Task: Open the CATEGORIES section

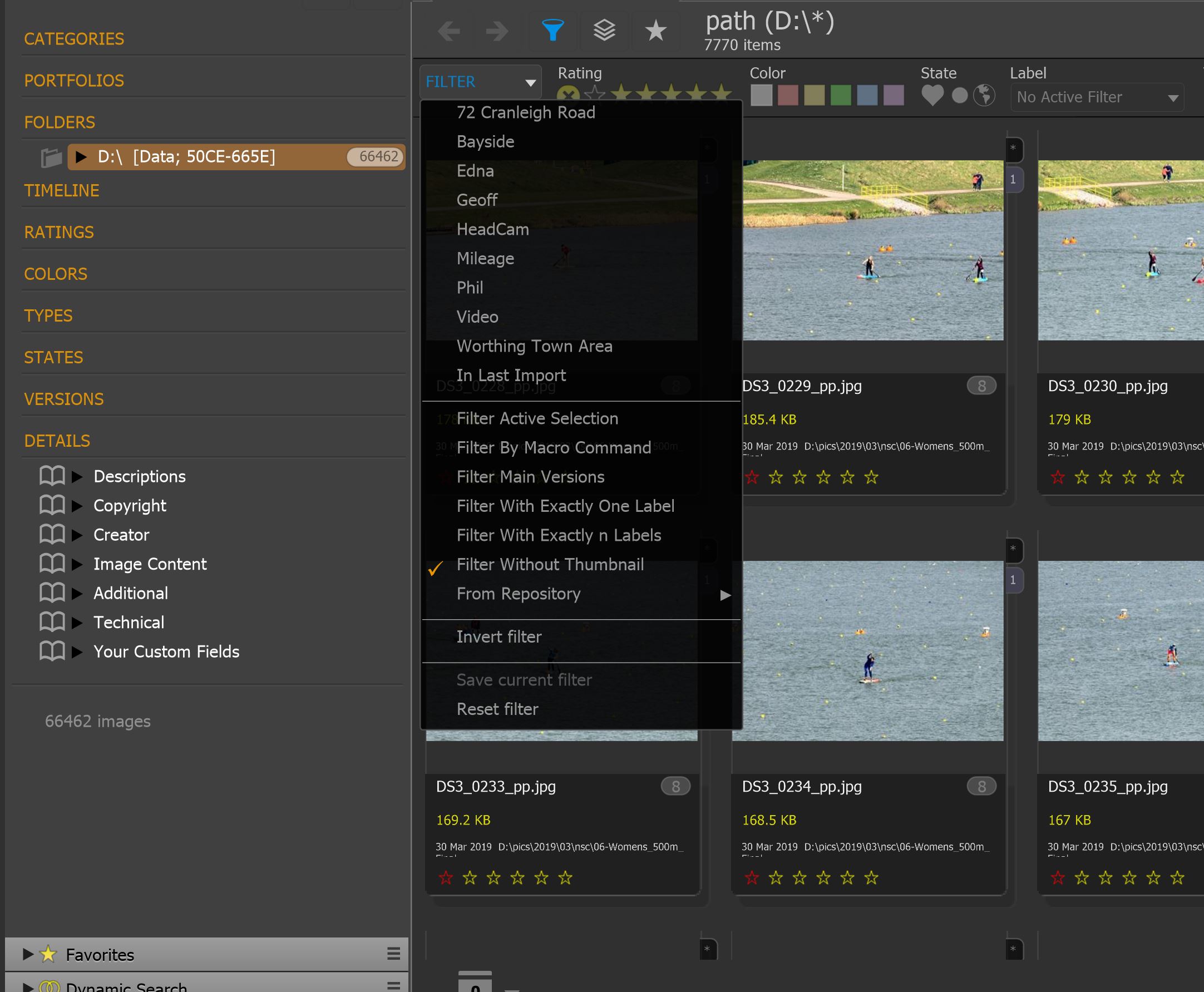Action: pyautogui.click(x=73, y=39)
